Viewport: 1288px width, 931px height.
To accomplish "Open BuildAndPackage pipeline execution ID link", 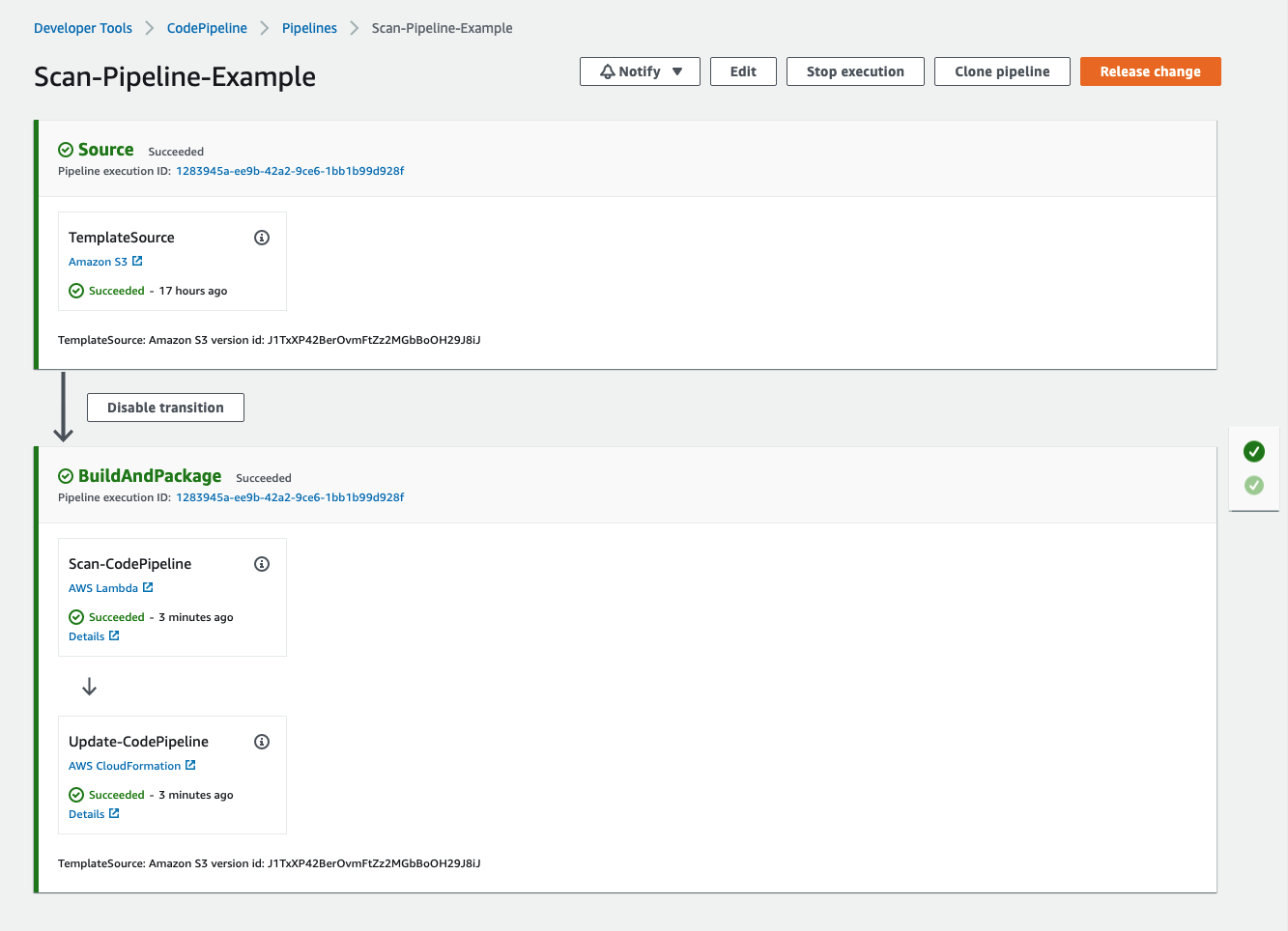I will [x=290, y=497].
